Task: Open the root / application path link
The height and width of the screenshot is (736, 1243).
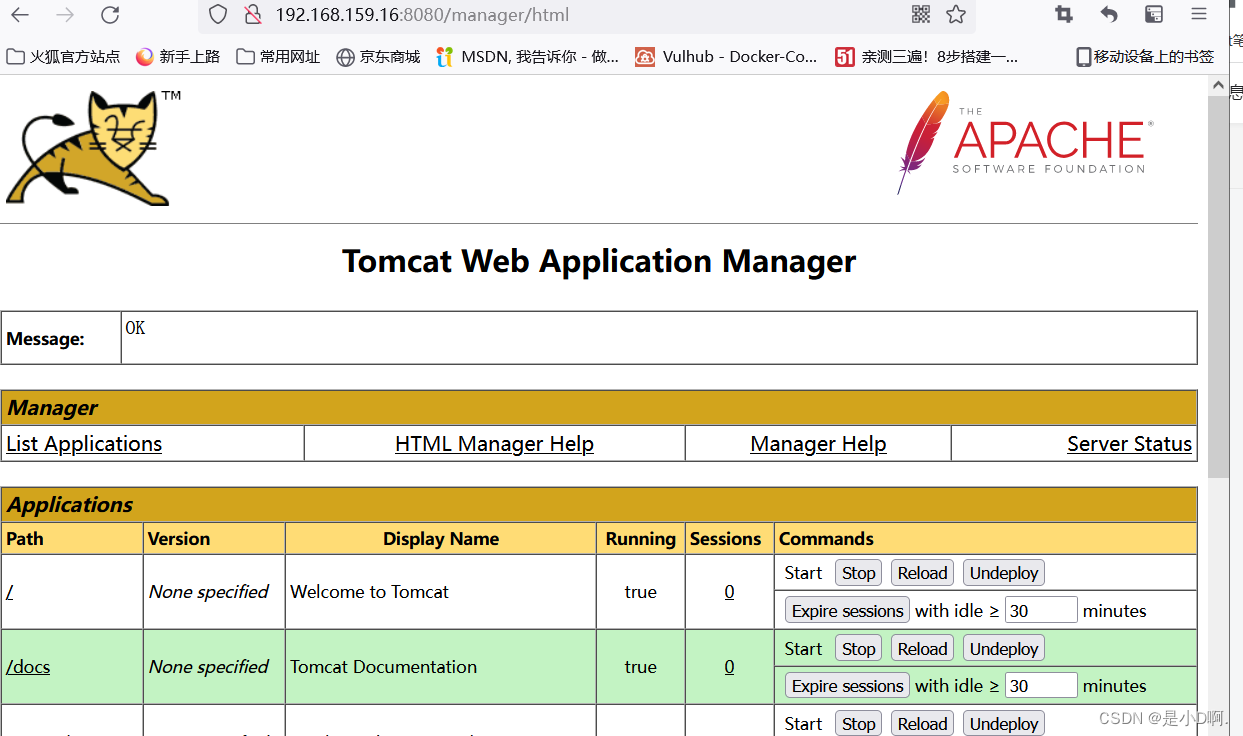Action: [10, 592]
